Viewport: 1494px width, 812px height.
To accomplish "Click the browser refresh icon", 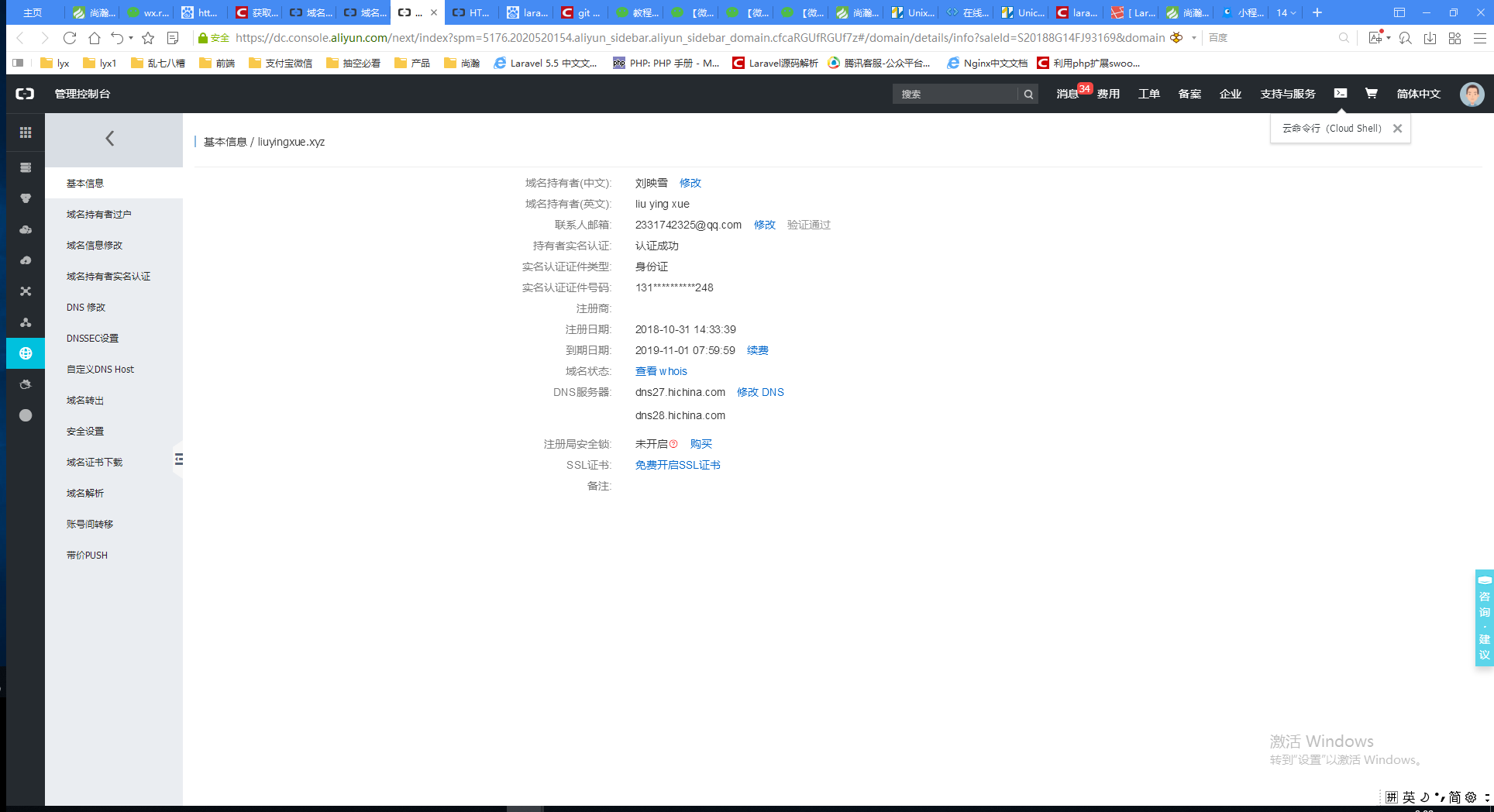I will click(x=70, y=37).
